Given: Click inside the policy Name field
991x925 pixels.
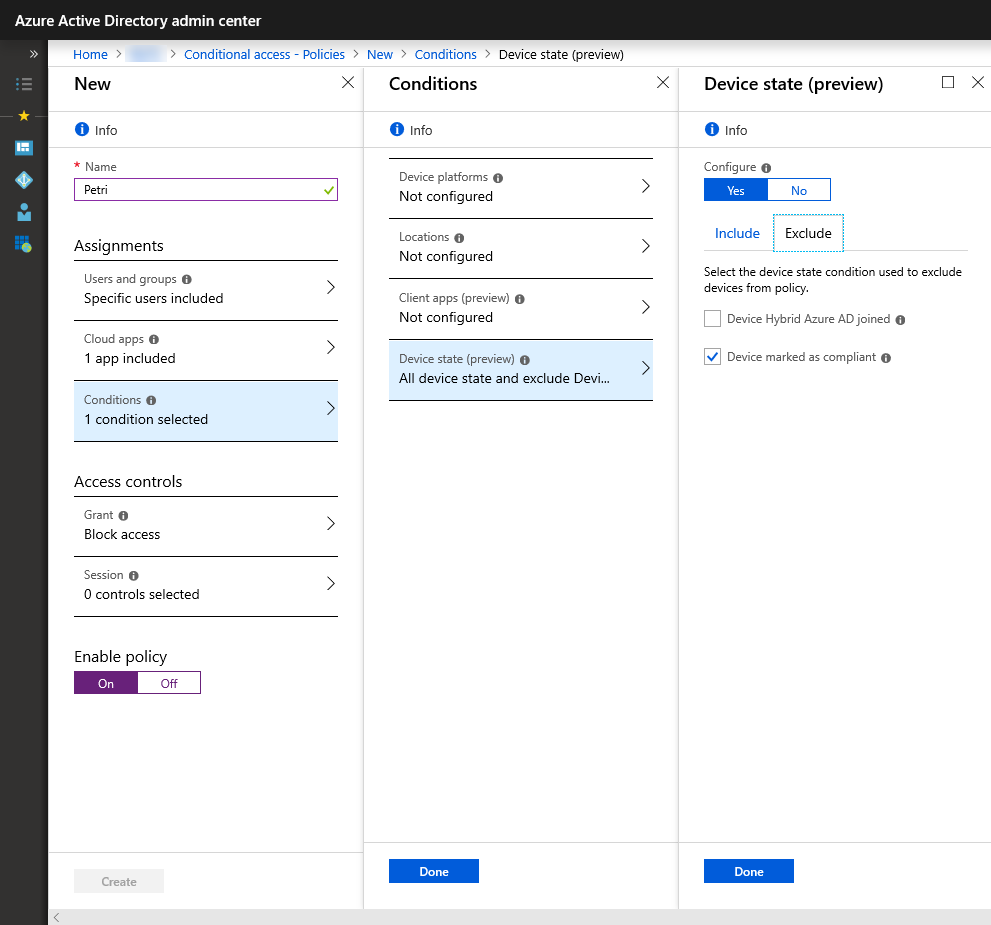Looking at the screenshot, I should pos(205,188).
